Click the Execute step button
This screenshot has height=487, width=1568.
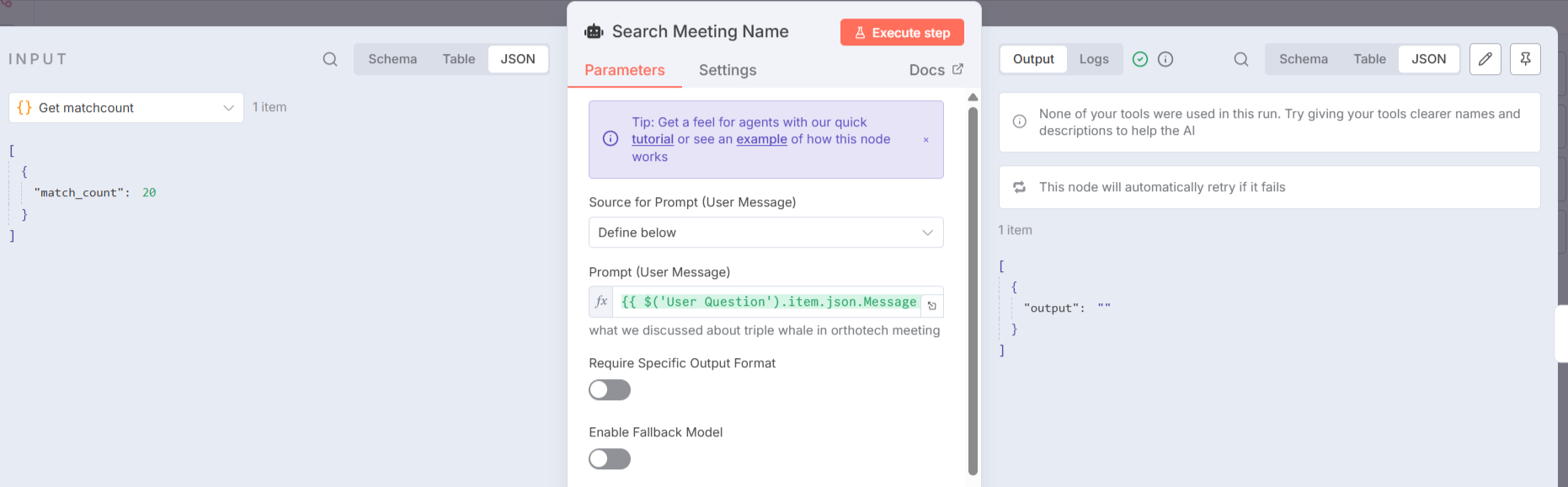coord(902,33)
